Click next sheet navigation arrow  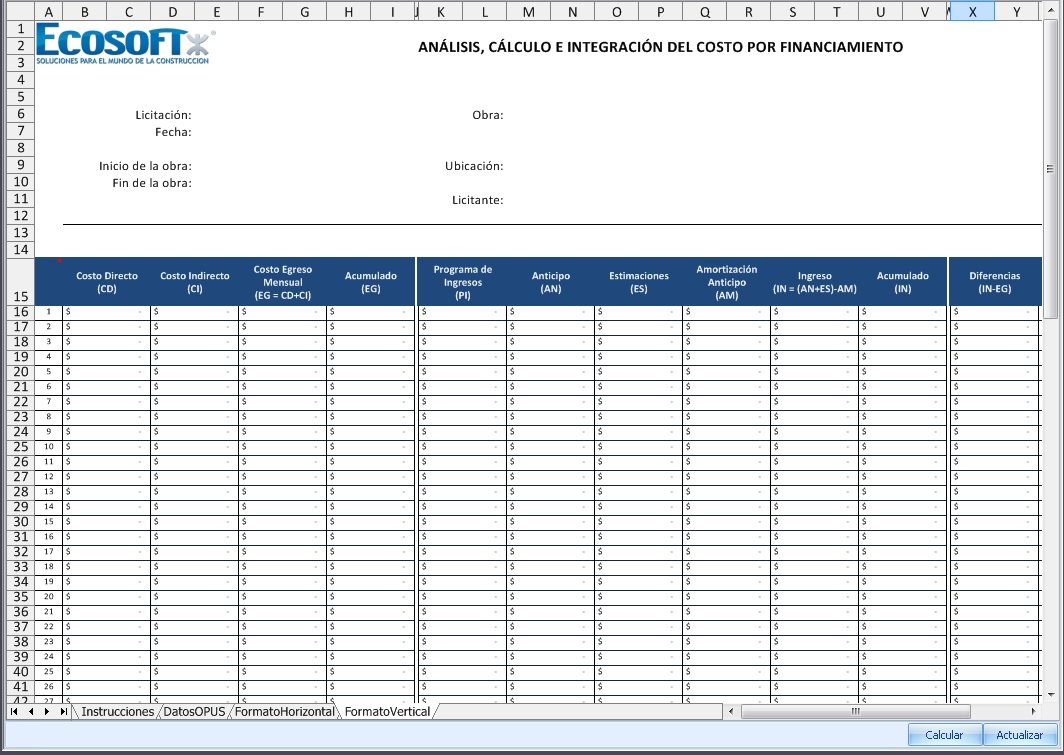tap(47, 712)
